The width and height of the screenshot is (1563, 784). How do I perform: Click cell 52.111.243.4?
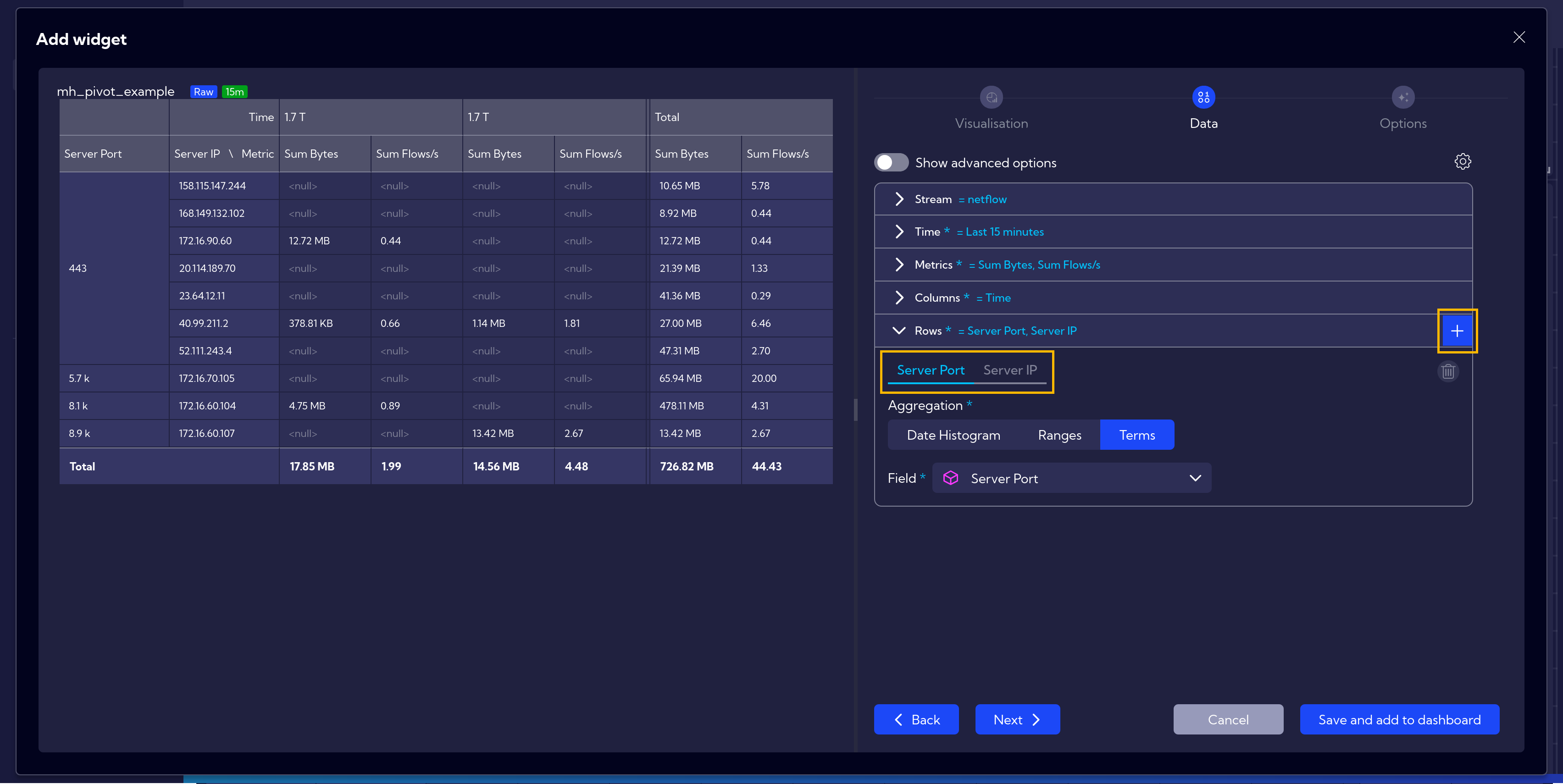[224, 350]
